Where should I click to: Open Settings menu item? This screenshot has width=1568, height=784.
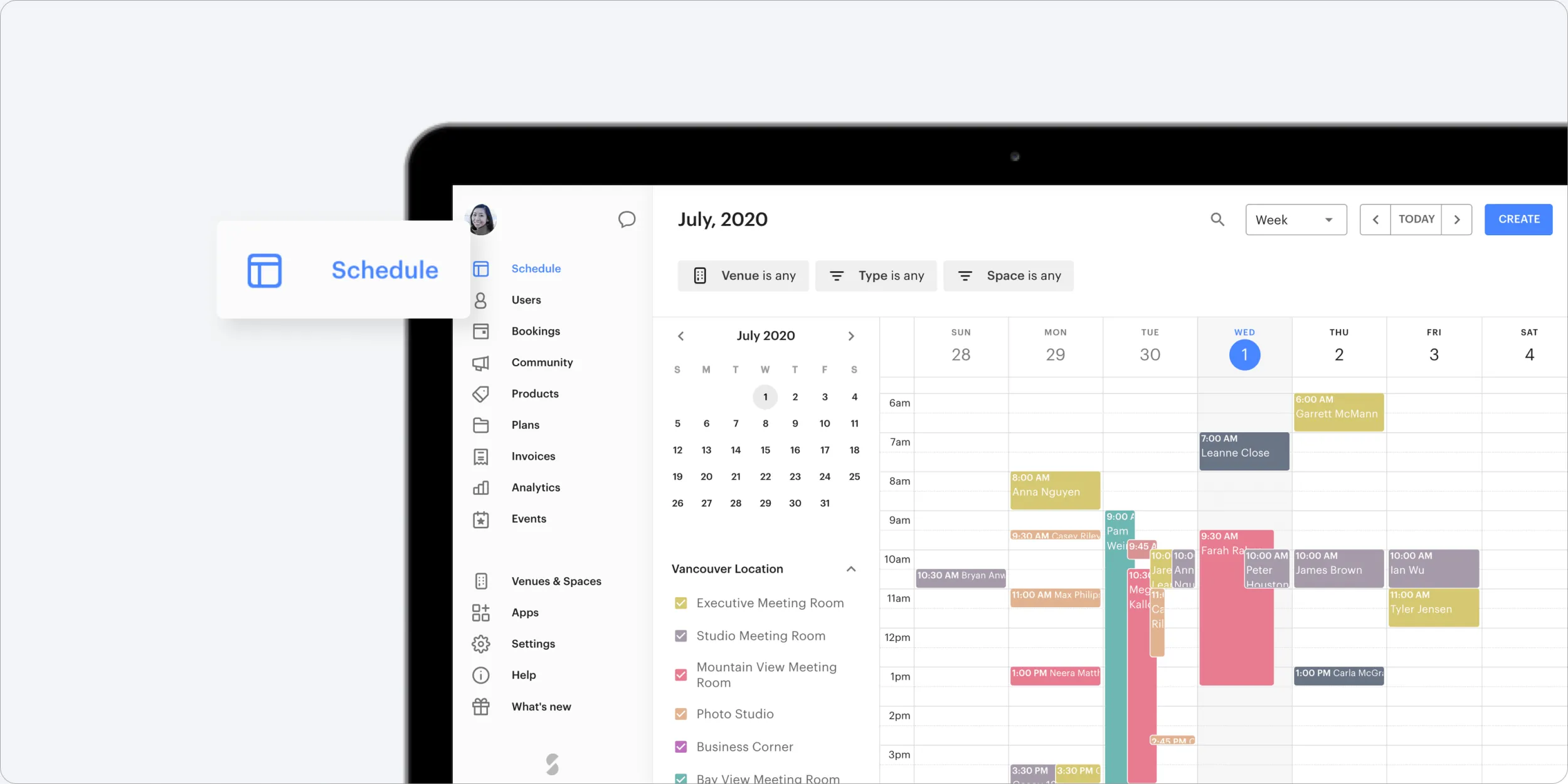533,643
